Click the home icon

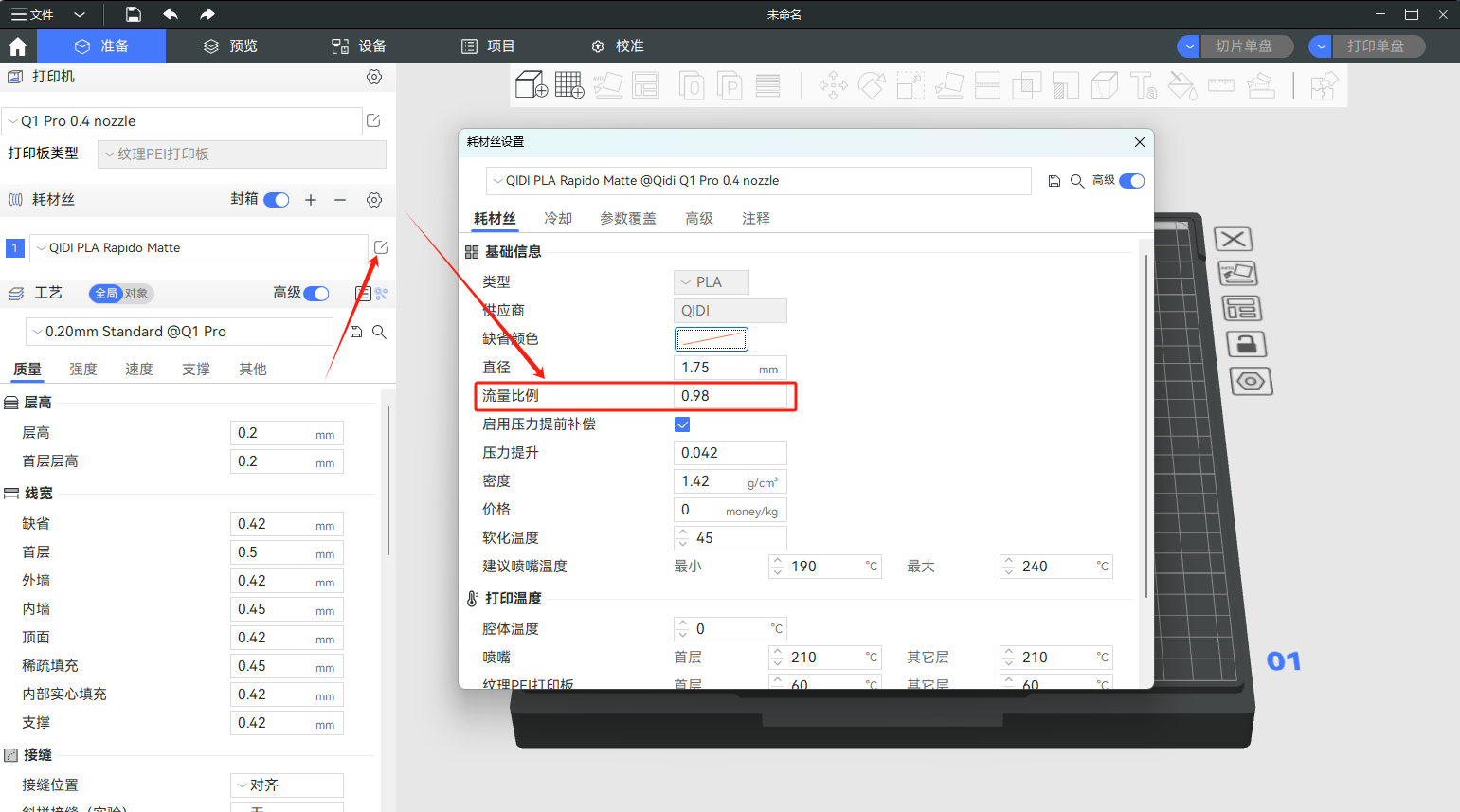17,46
